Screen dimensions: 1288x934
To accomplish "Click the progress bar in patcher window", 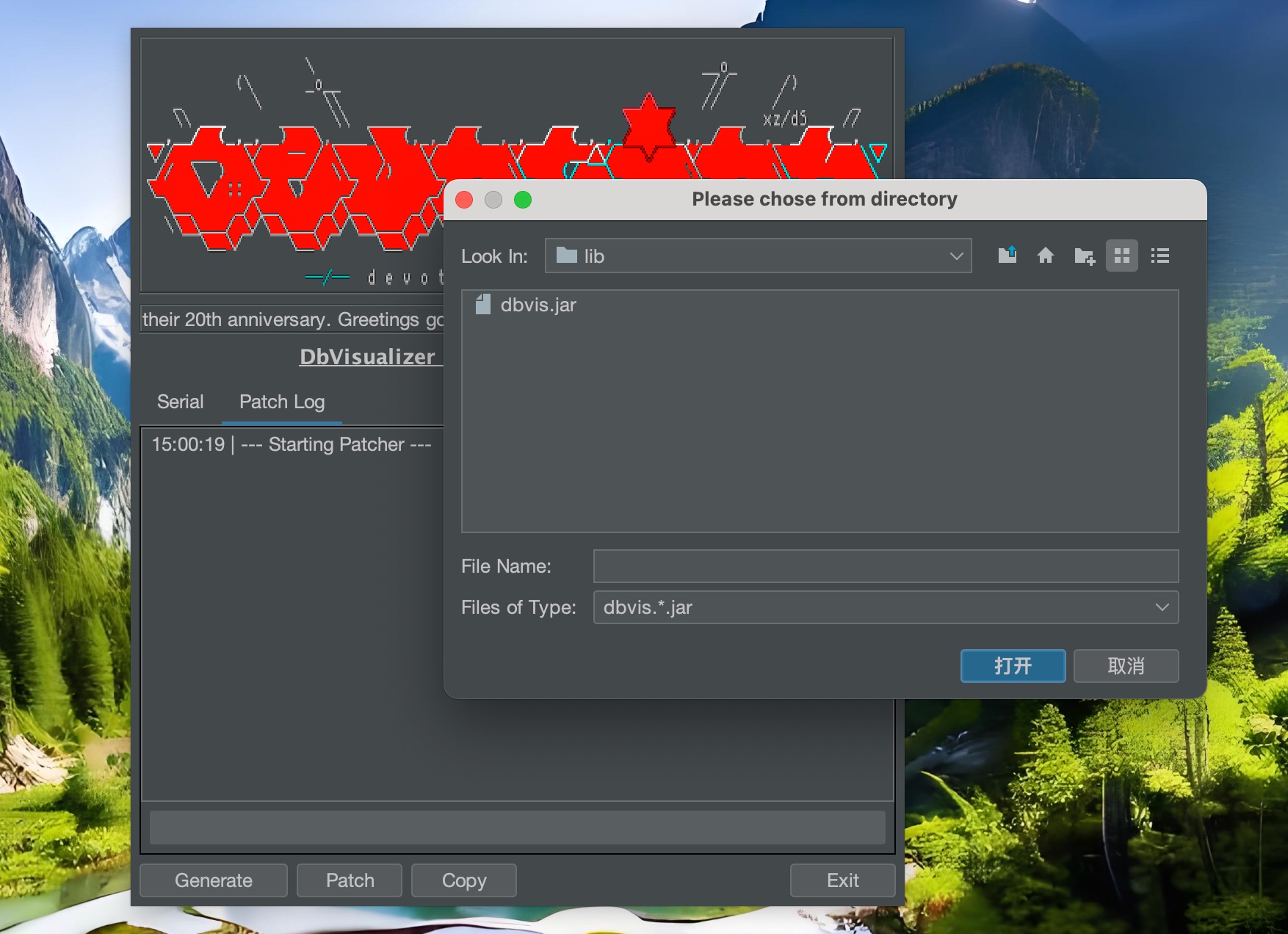I will point(517,828).
